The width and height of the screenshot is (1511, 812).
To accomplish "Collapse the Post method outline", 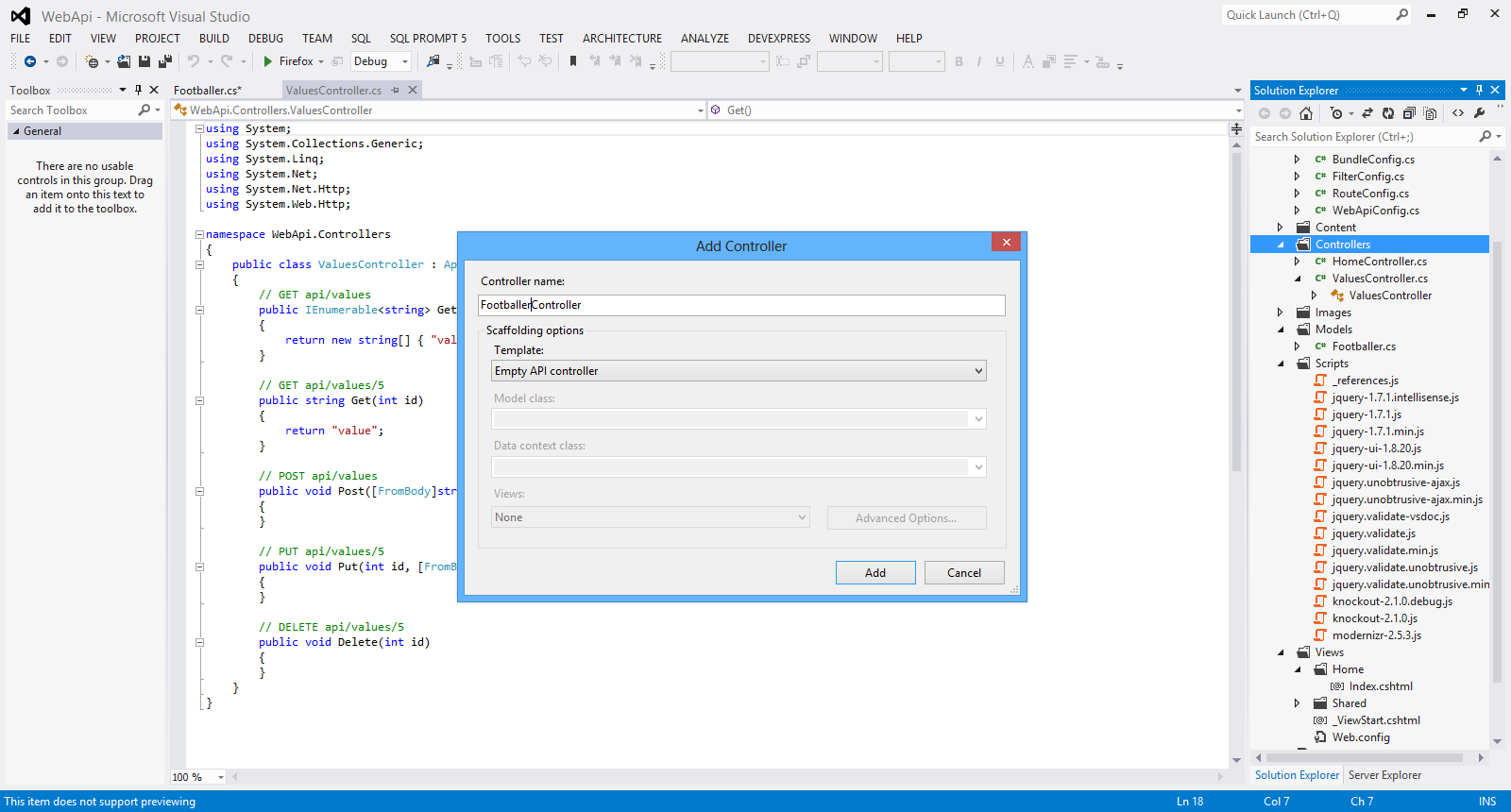I will click(199, 491).
